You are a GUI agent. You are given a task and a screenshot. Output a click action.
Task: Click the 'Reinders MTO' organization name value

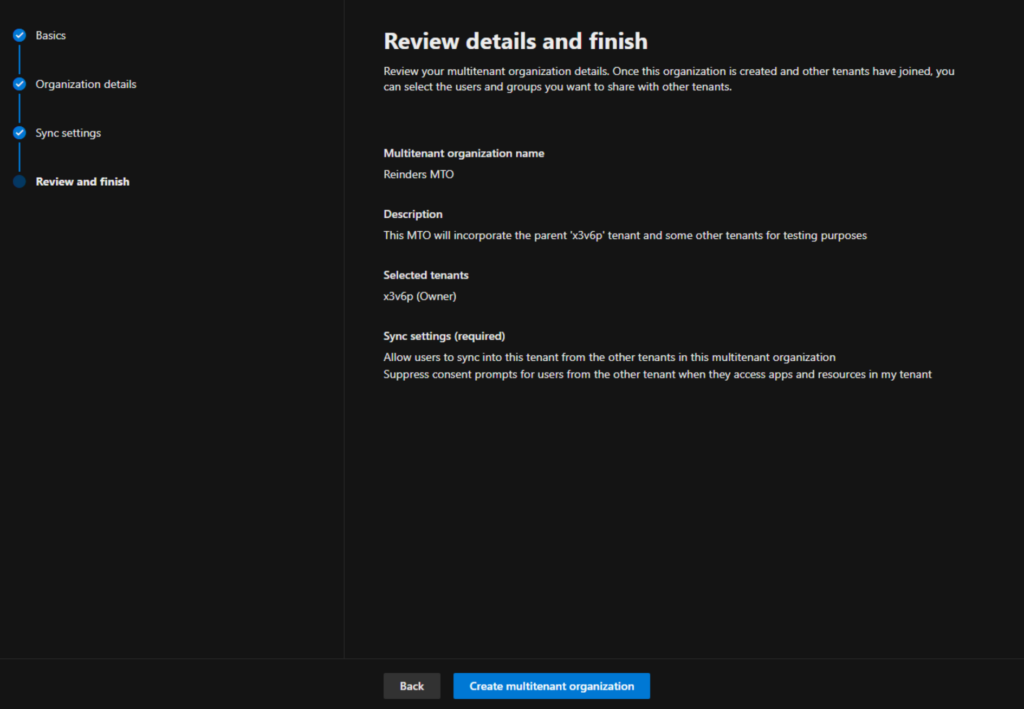coord(419,174)
